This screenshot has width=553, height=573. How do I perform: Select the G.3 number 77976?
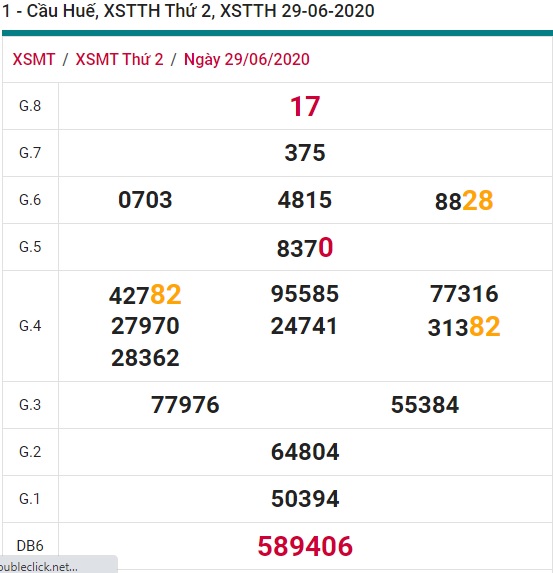(x=185, y=405)
